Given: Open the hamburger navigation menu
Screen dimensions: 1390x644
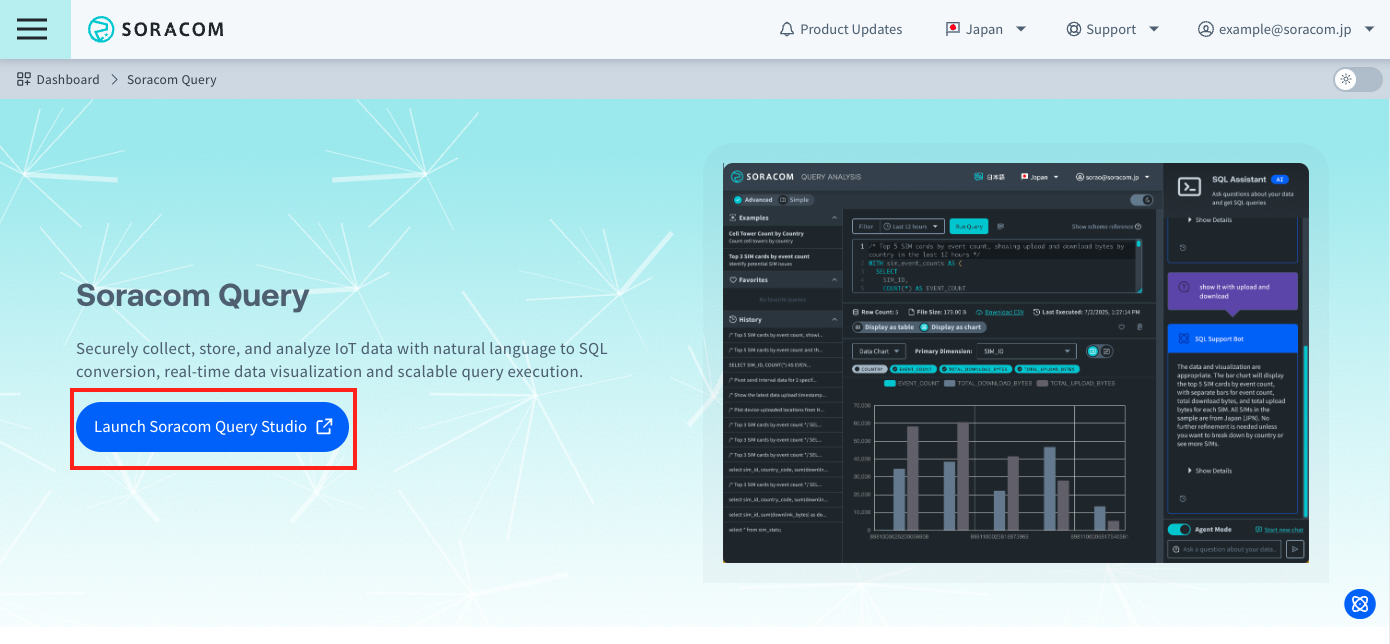Looking at the screenshot, I should pos(31,29).
